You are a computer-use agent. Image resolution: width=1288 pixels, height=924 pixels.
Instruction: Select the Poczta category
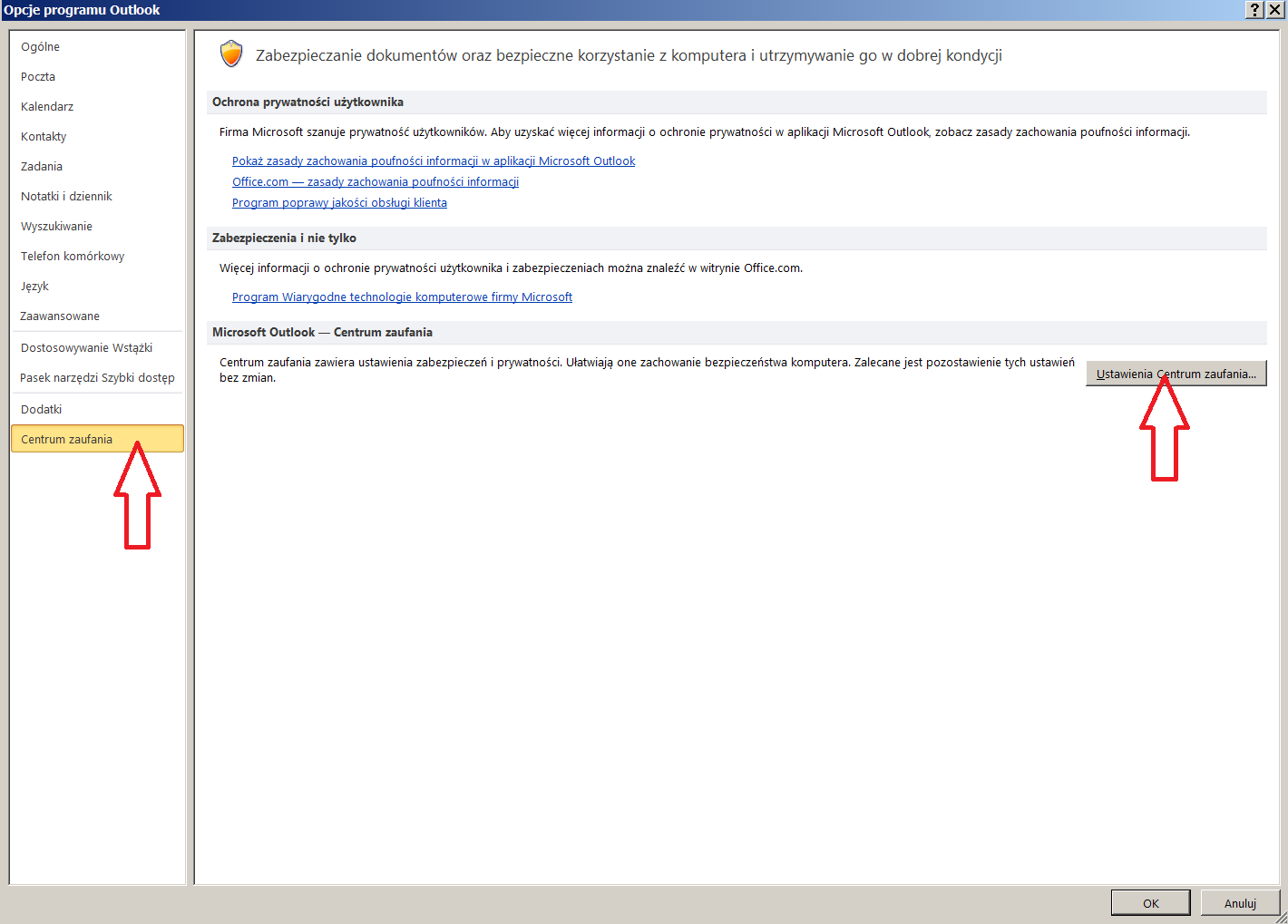97,76
